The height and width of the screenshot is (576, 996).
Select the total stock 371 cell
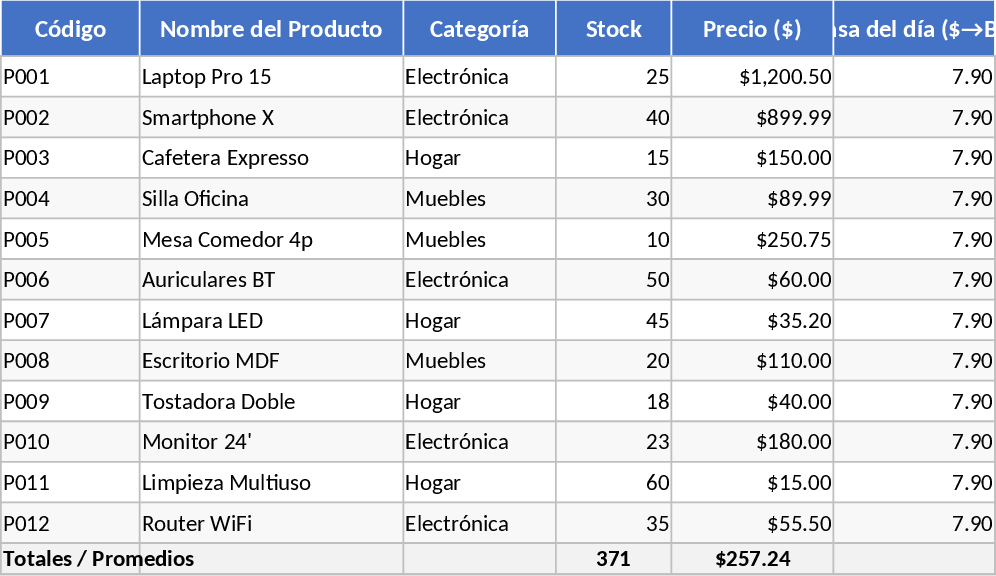point(613,559)
